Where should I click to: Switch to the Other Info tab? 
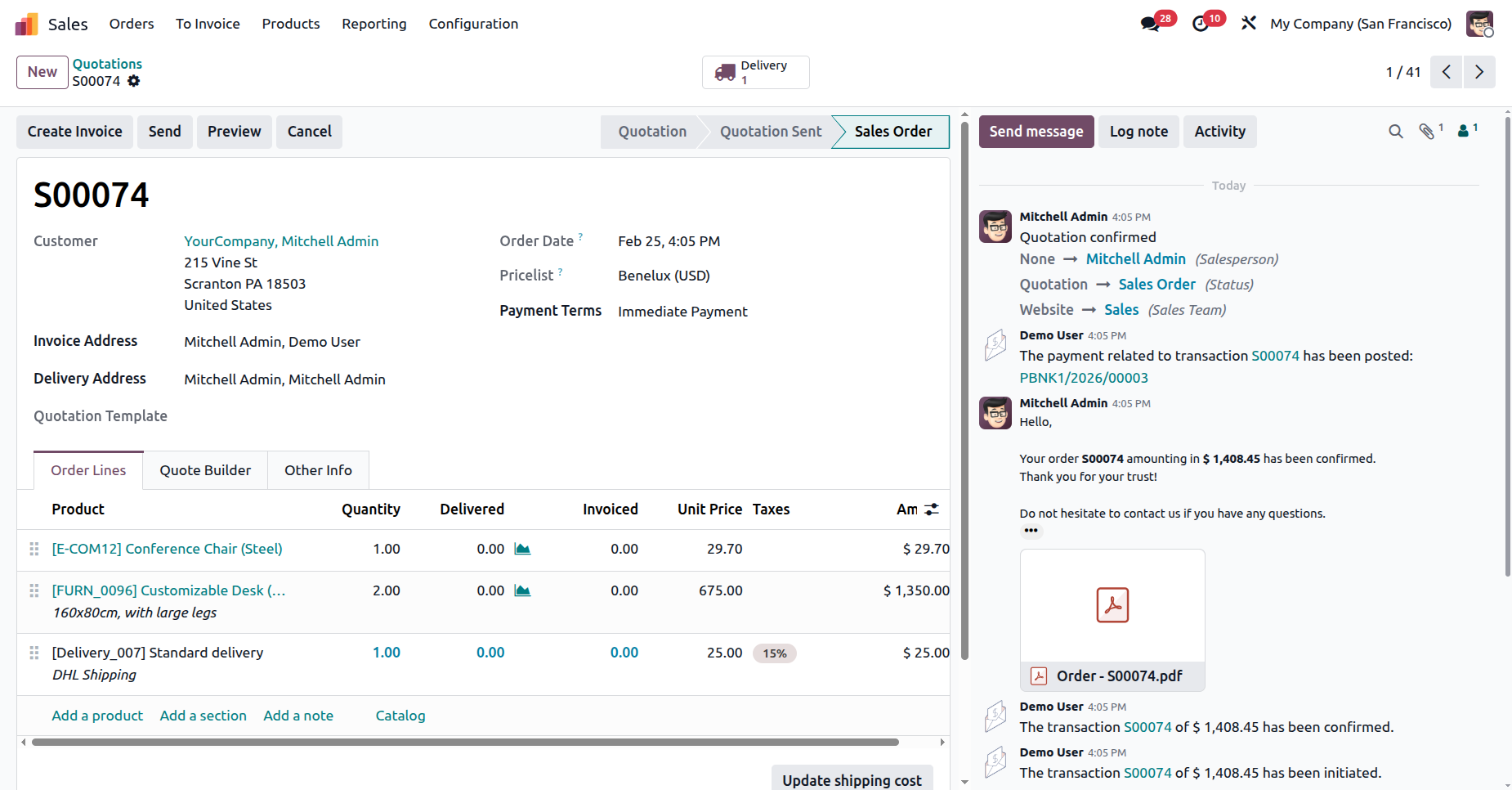click(x=318, y=470)
